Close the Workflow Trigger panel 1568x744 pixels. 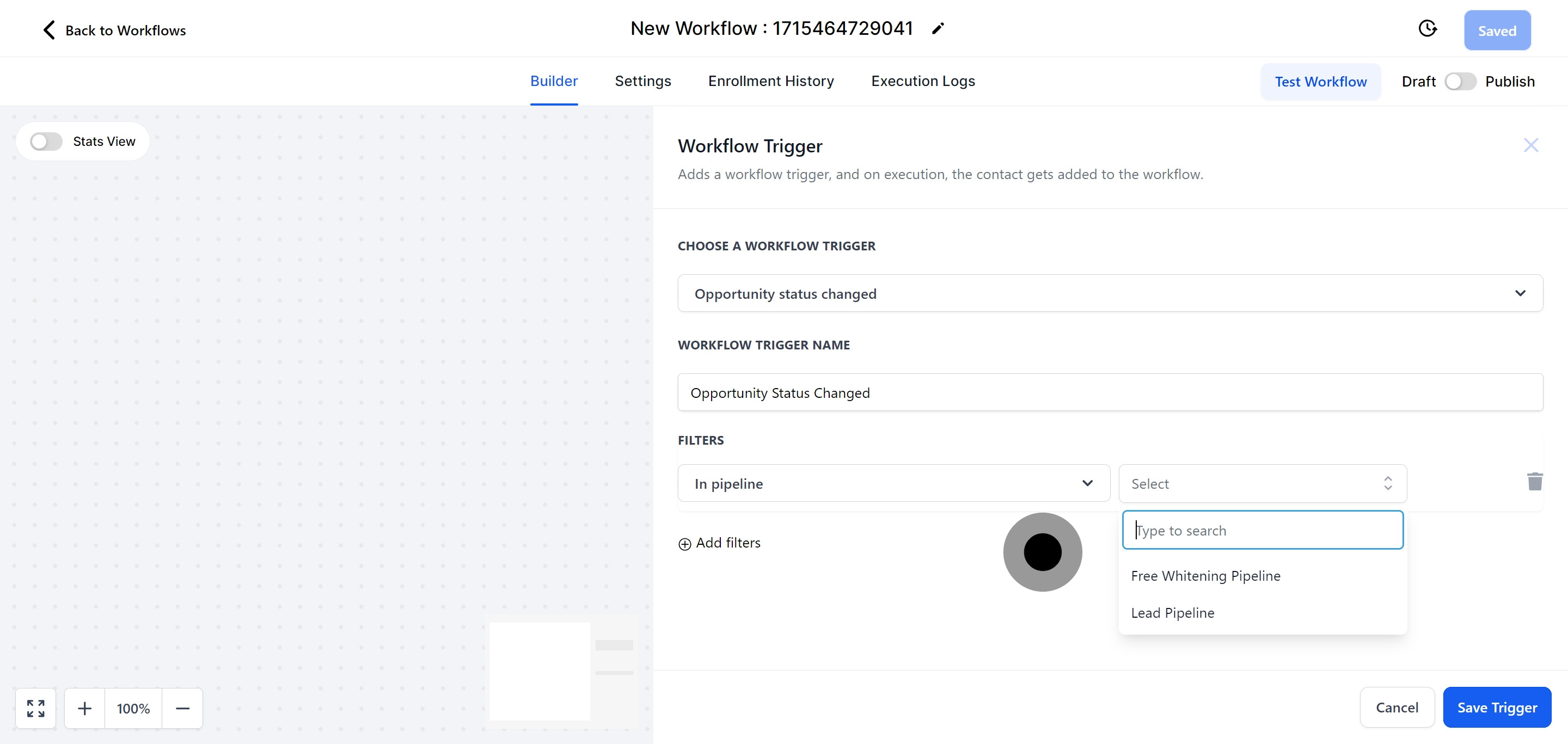[x=1530, y=145]
